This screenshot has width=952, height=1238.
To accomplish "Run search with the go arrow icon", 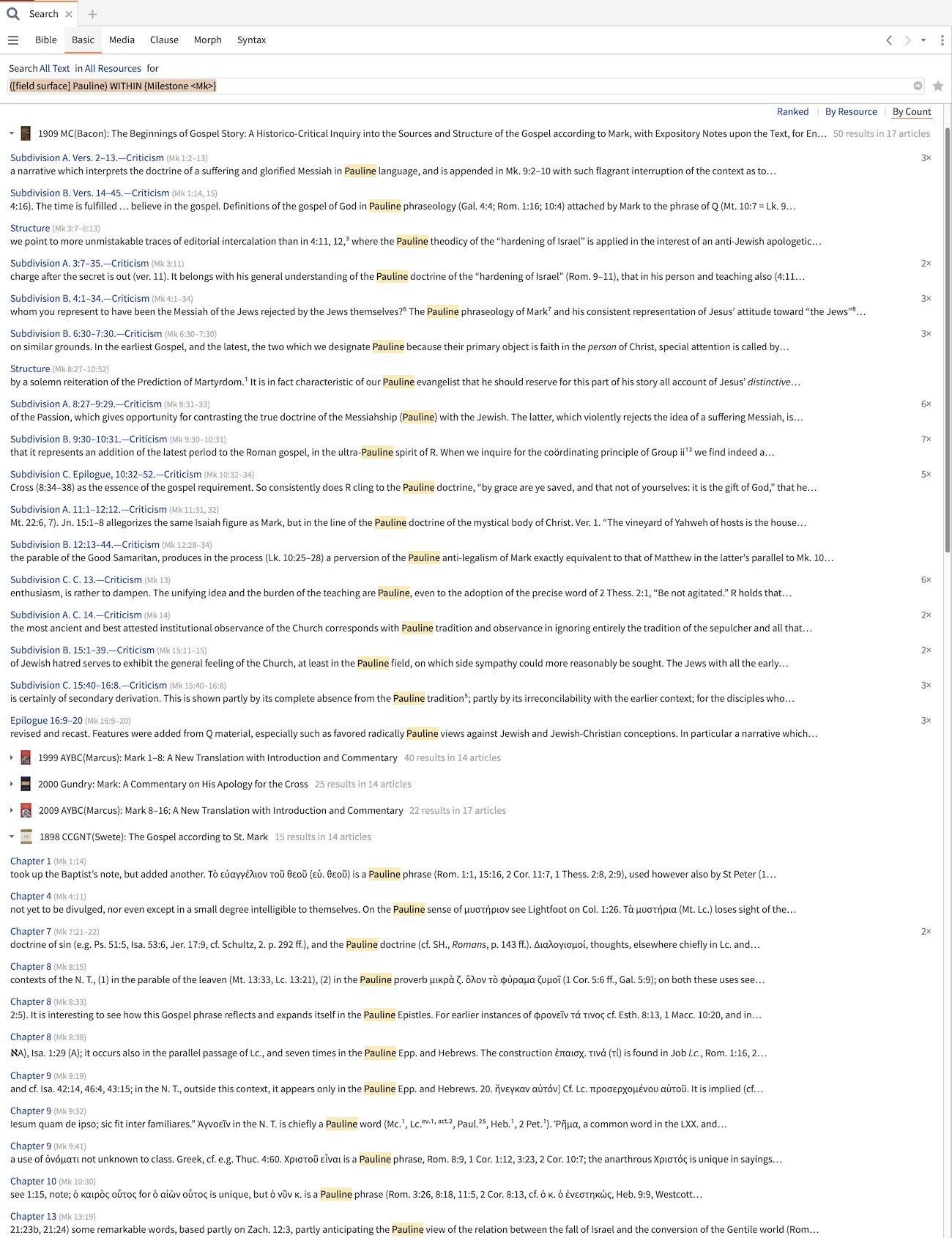I will (x=918, y=86).
